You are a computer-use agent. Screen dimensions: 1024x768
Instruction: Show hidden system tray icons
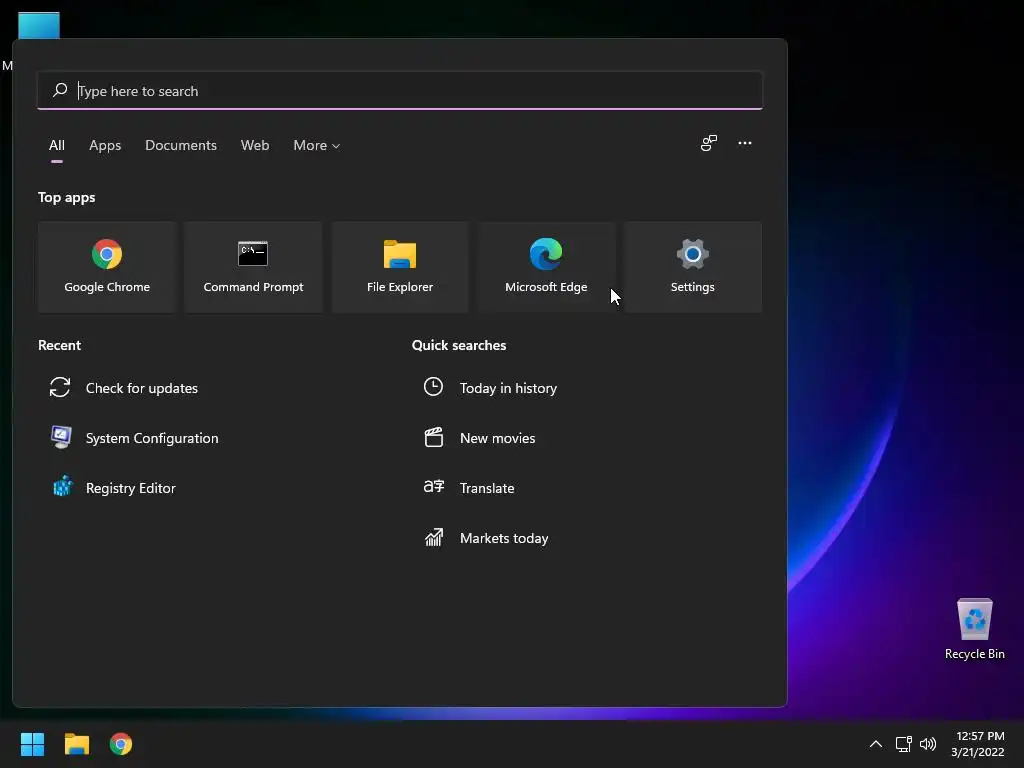[x=876, y=744]
